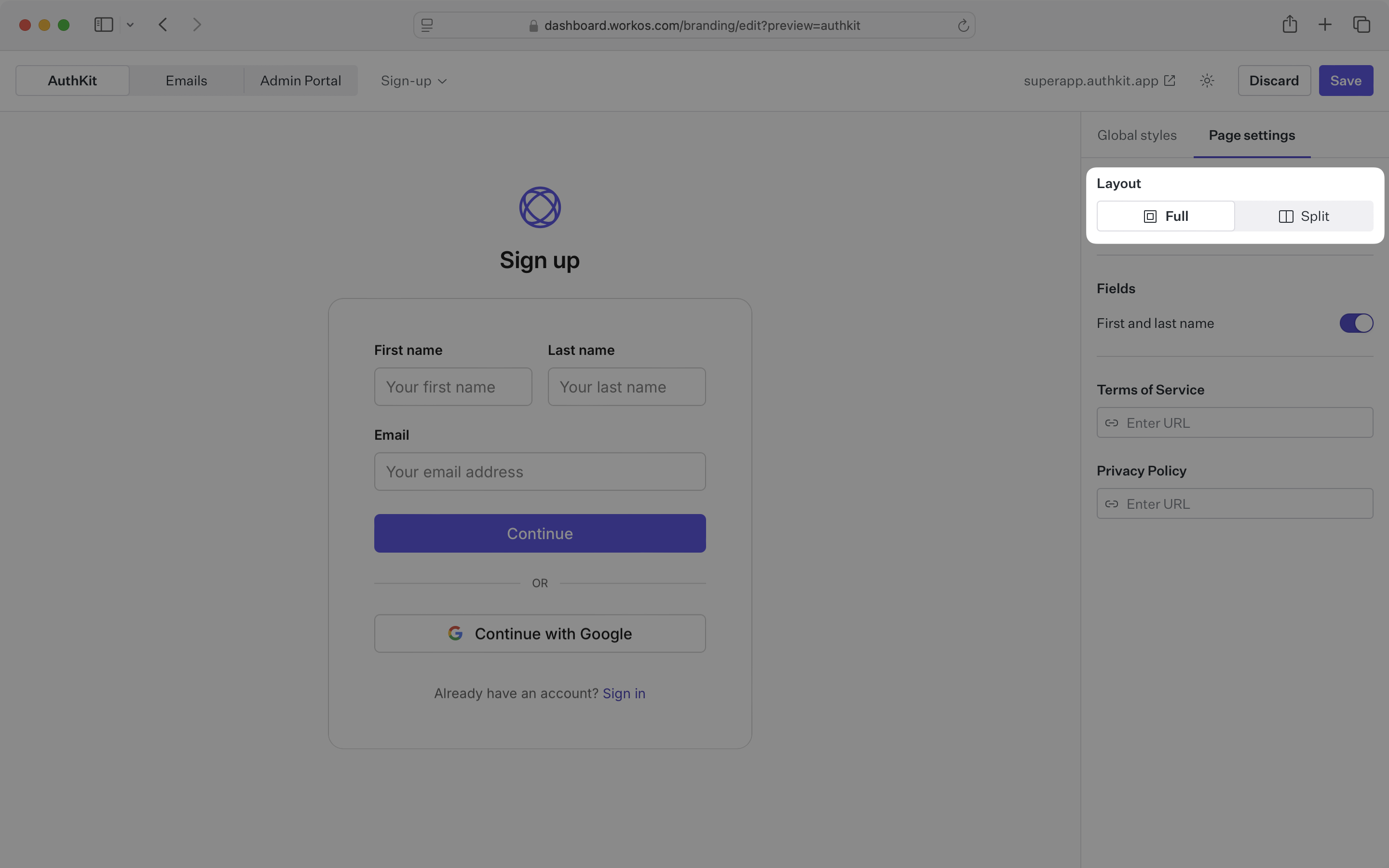Go forward with the browser forward arrow
1389x868 pixels.
(x=197, y=25)
